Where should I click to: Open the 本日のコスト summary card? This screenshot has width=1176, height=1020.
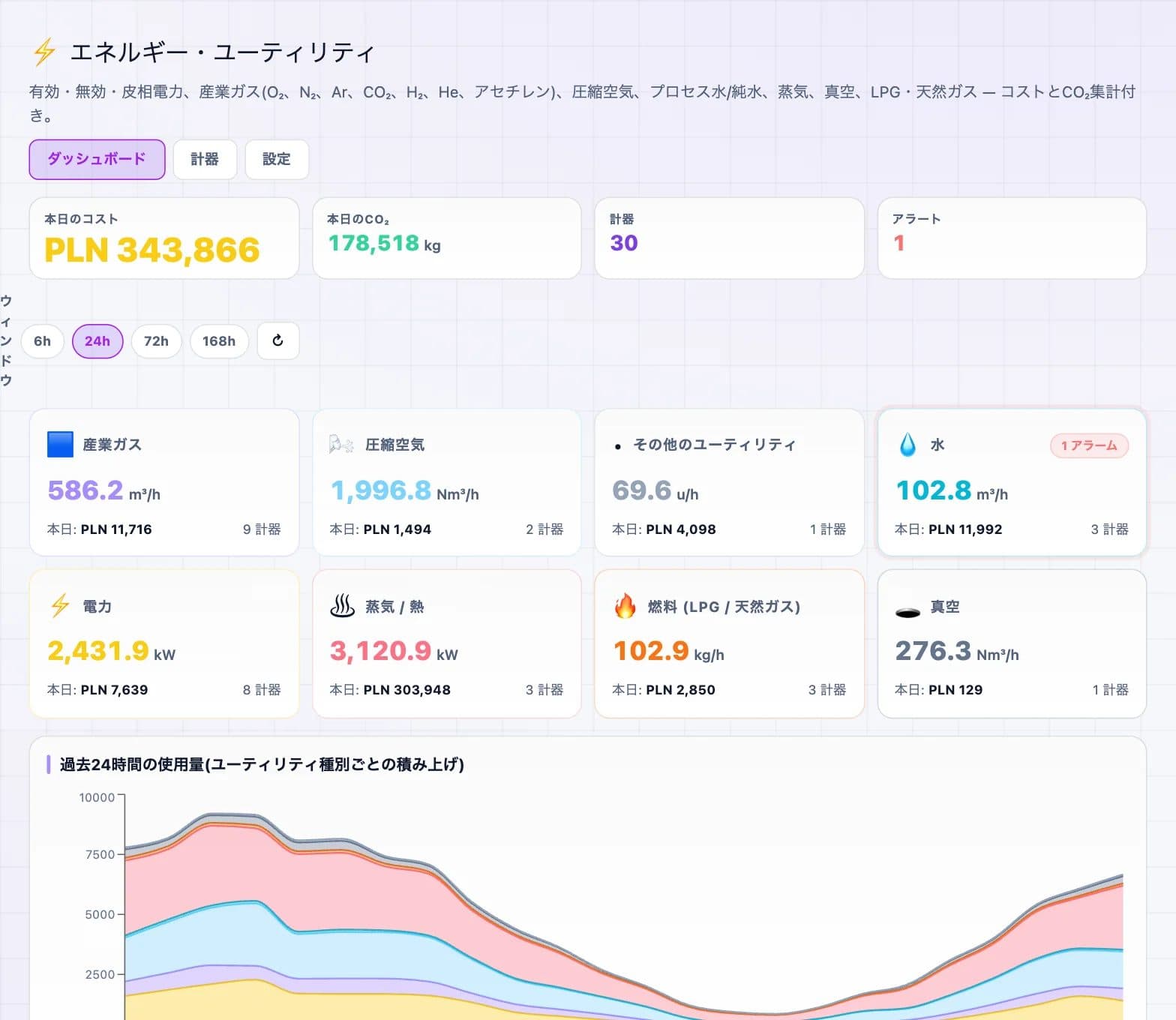pos(164,238)
